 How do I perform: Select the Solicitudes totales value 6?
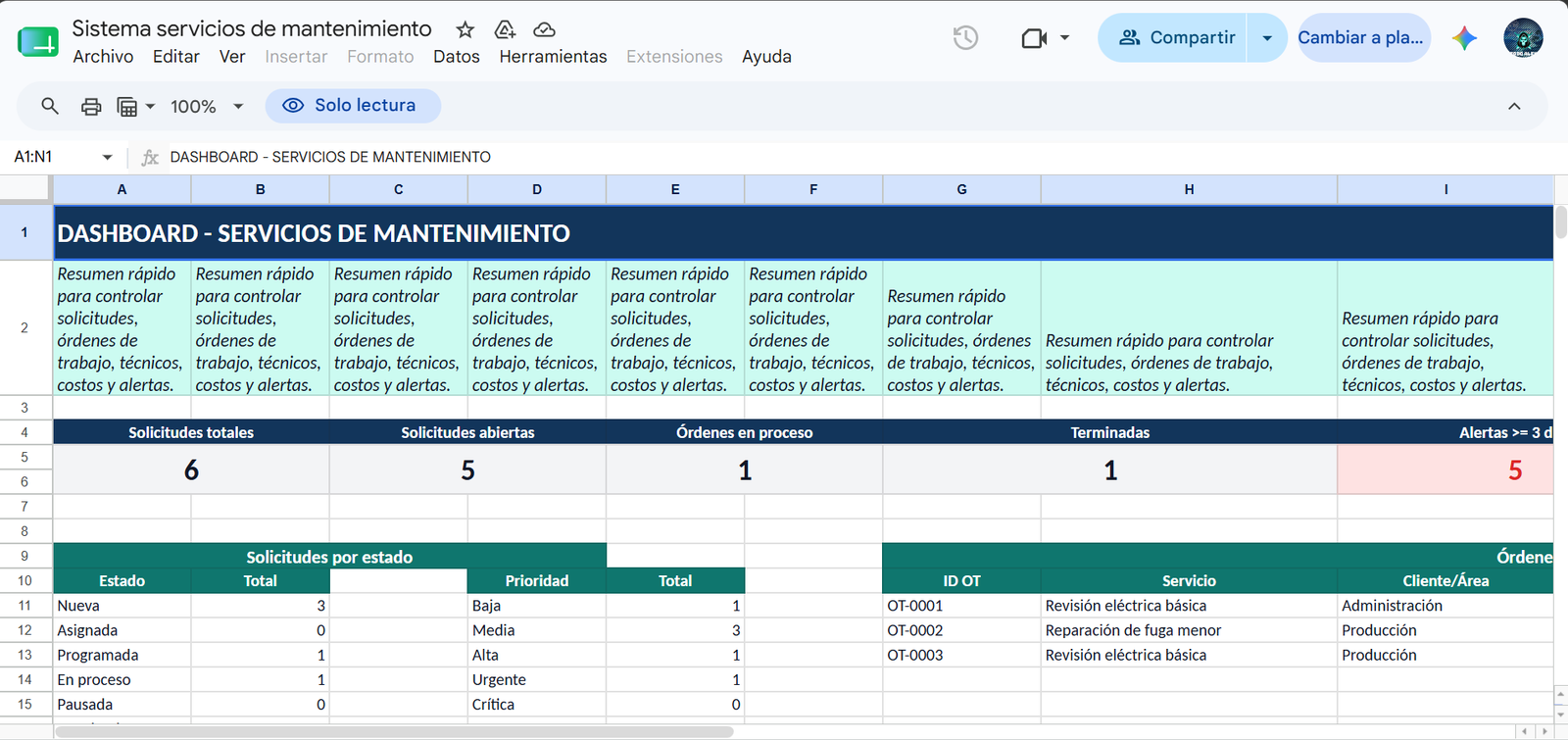(x=191, y=470)
